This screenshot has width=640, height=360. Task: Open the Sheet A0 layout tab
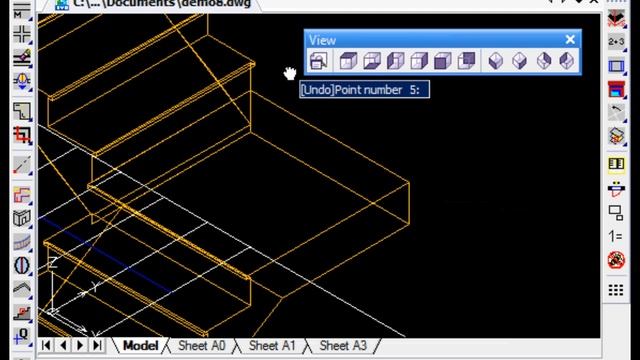coord(202,346)
